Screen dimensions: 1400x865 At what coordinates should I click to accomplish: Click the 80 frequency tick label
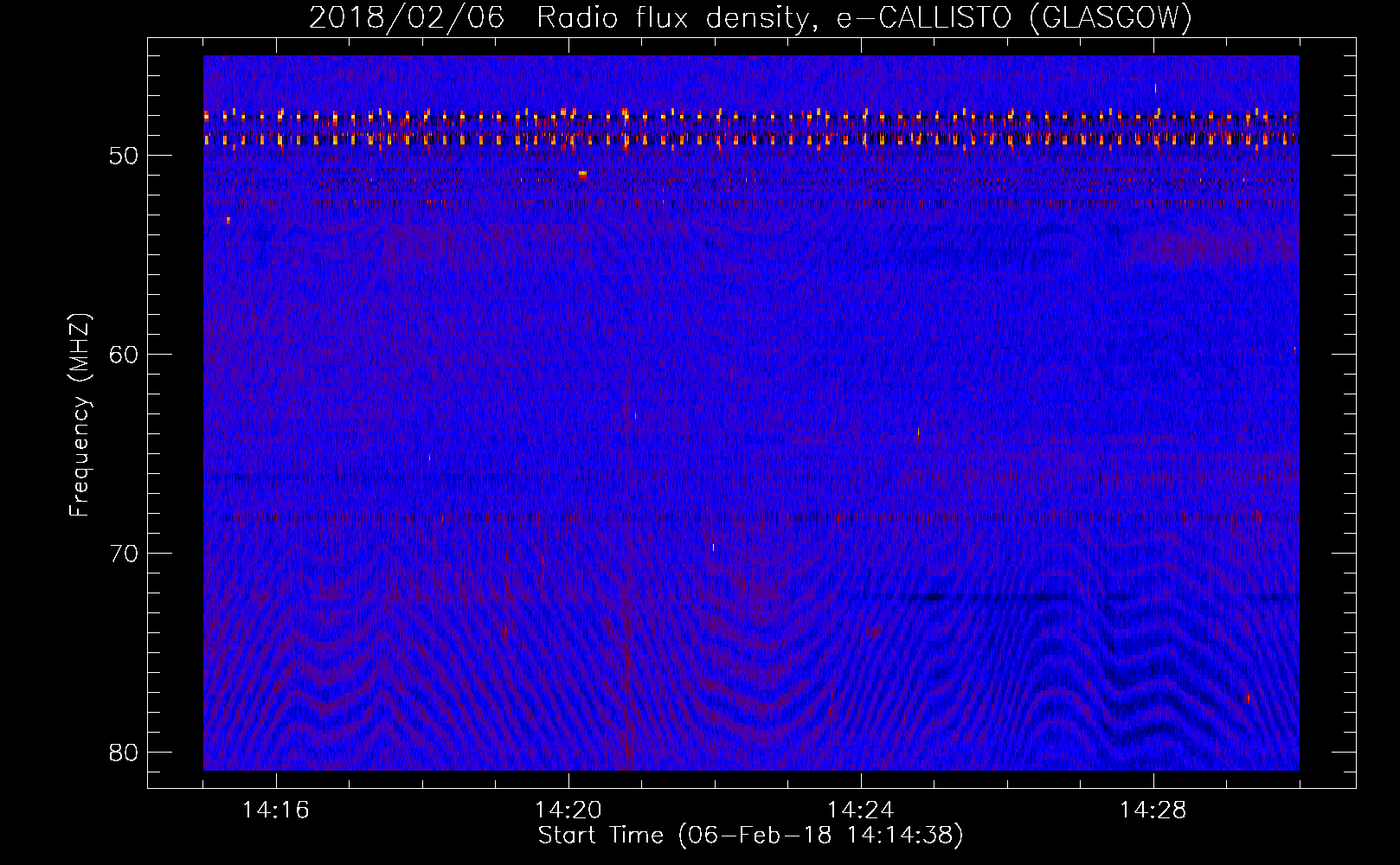tap(124, 753)
